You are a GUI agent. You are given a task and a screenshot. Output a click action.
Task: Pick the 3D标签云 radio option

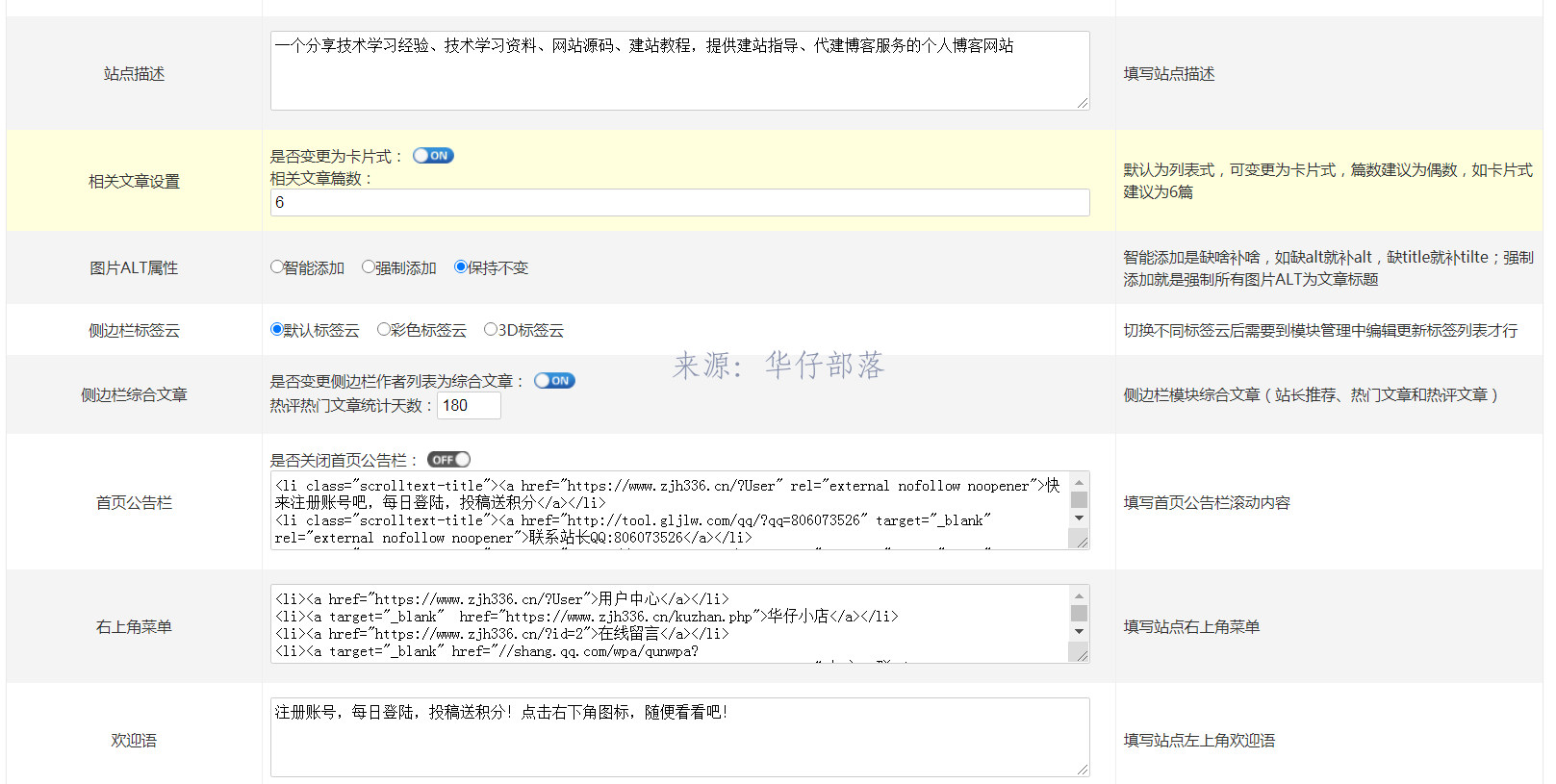(x=491, y=330)
